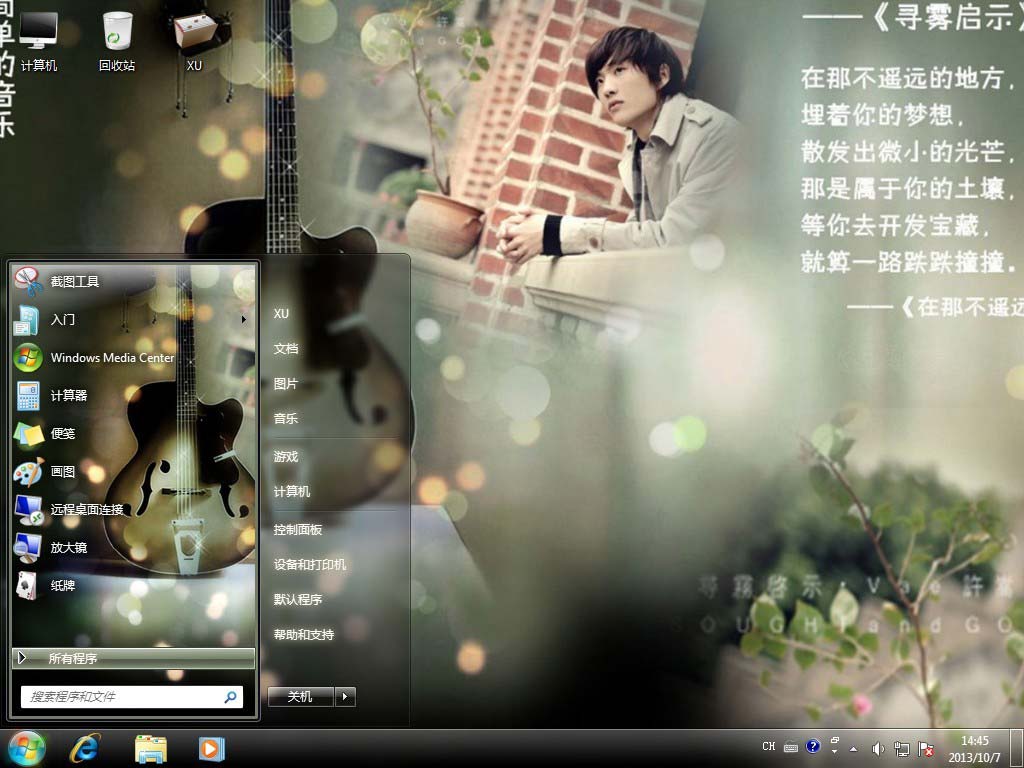Open 远程桌面连接 remote desktop connection
This screenshot has width=1024, height=768.
click(x=87, y=510)
